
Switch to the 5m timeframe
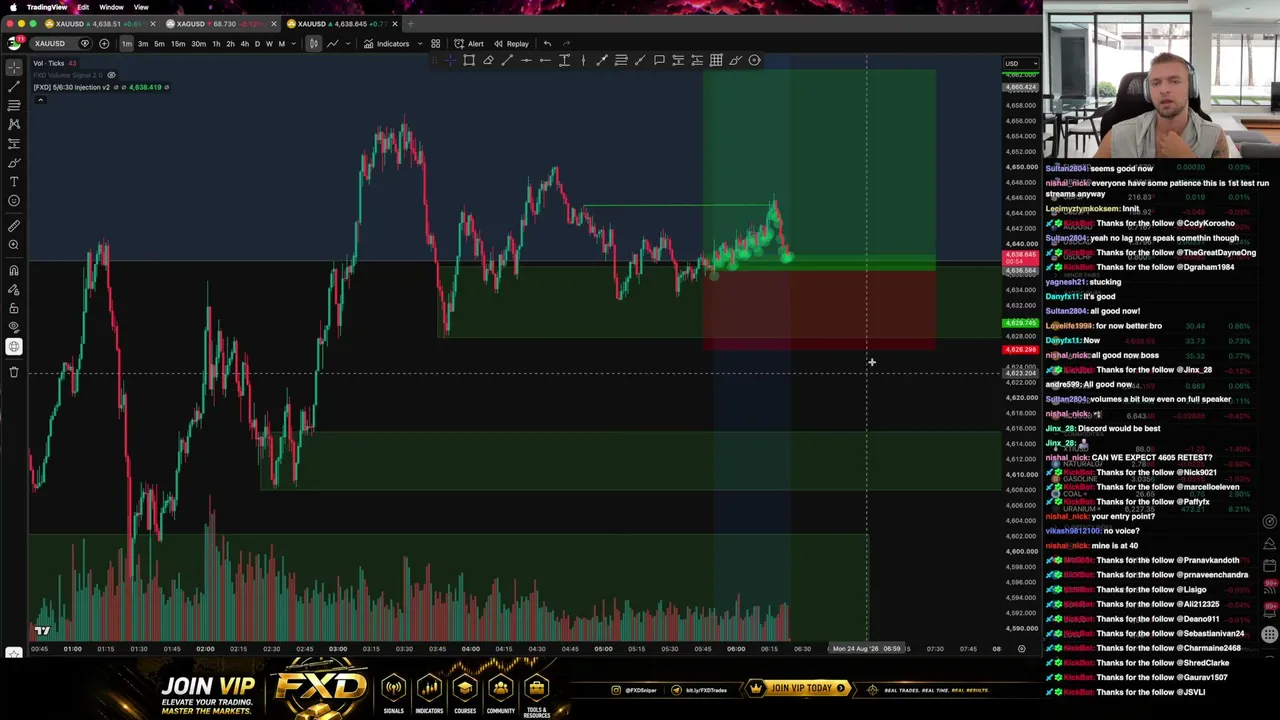pyautogui.click(x=159, y=44)
